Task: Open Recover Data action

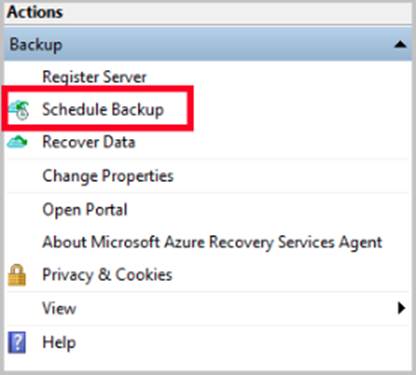Action: click(x=89, y=142)
